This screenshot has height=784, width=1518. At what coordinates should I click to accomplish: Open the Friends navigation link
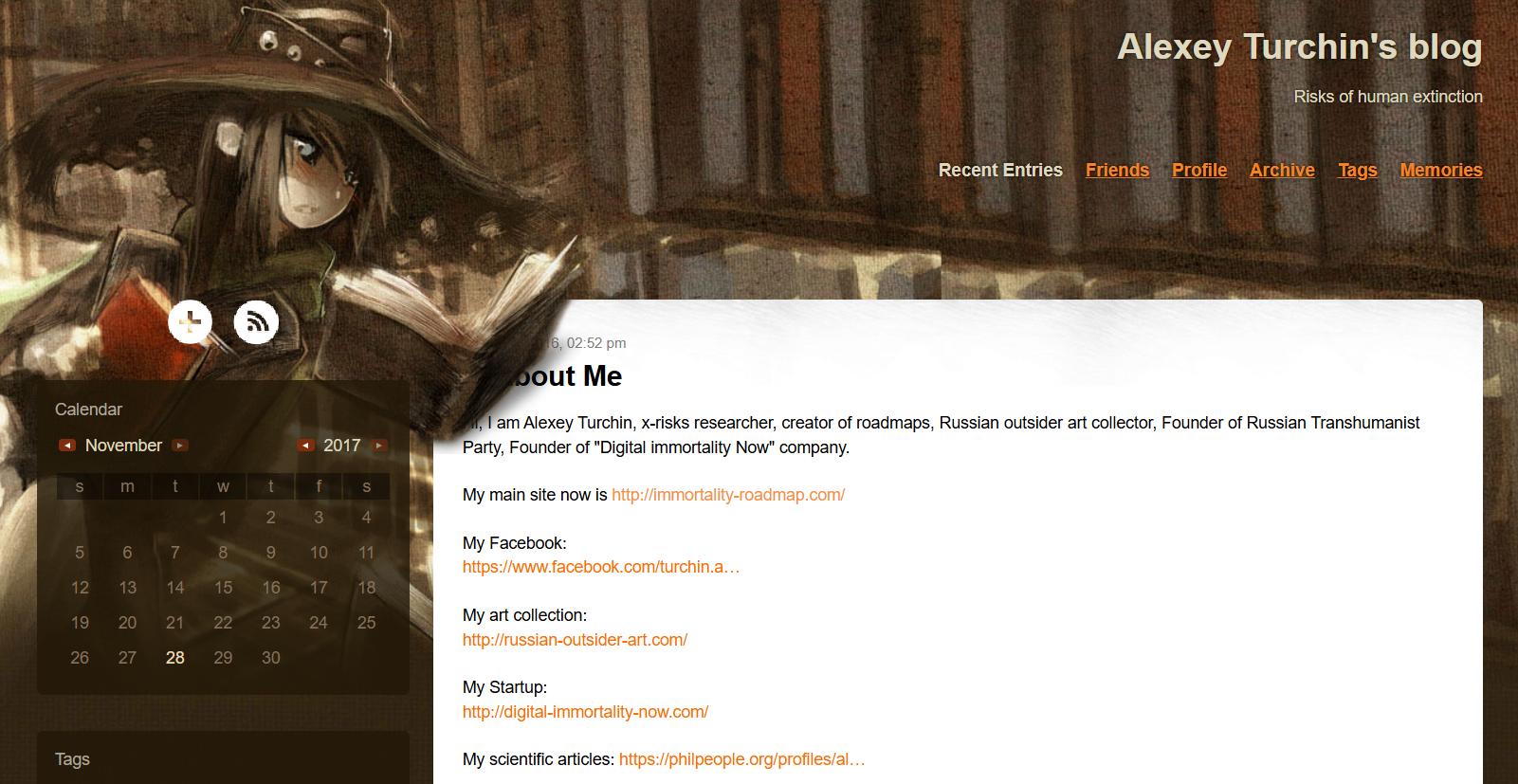coord(1117,170)
